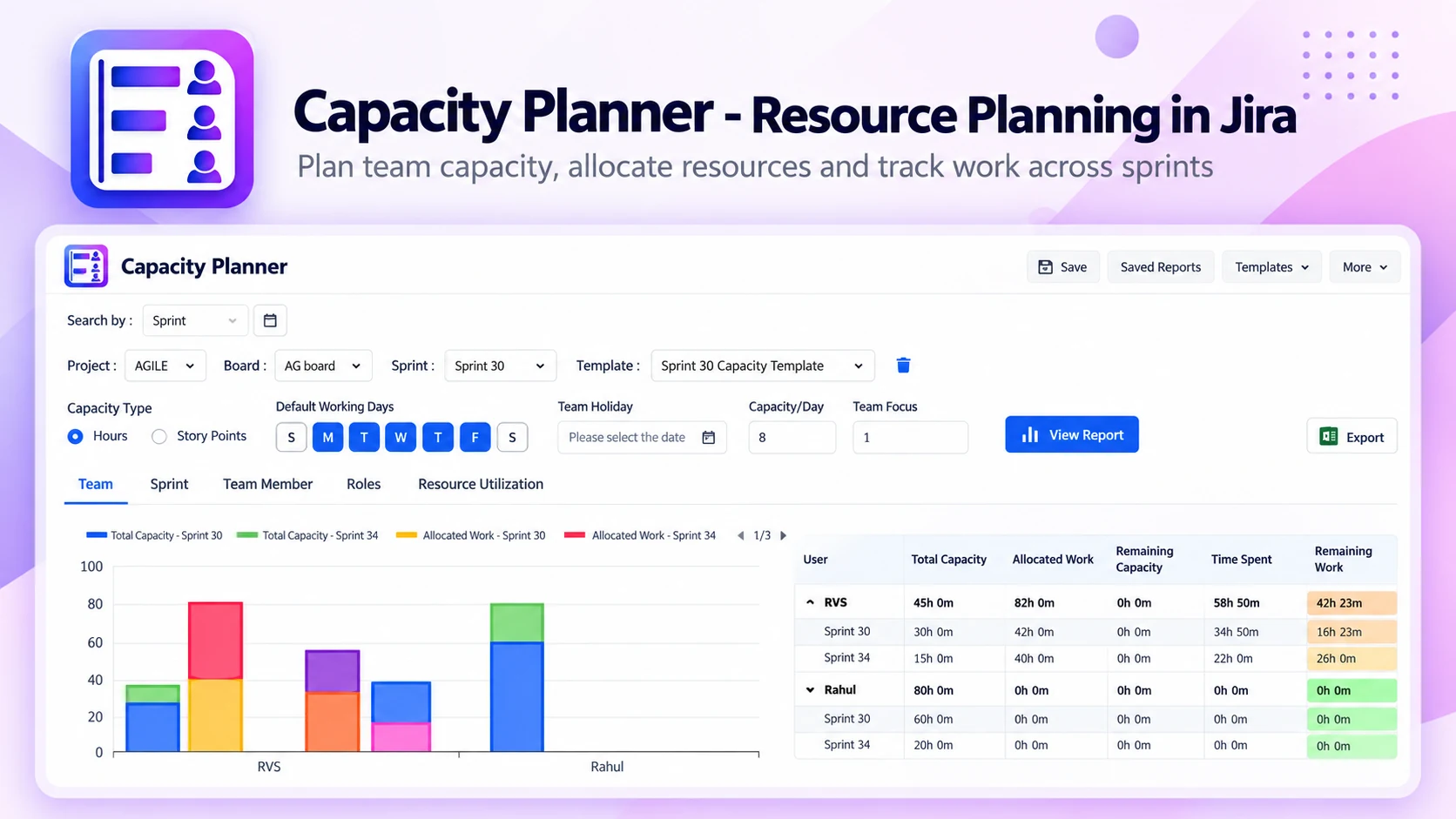Toggle Total Capacity - Sprint 34 legend
This screenshot has height=819, width=1456.
[307, 535]
